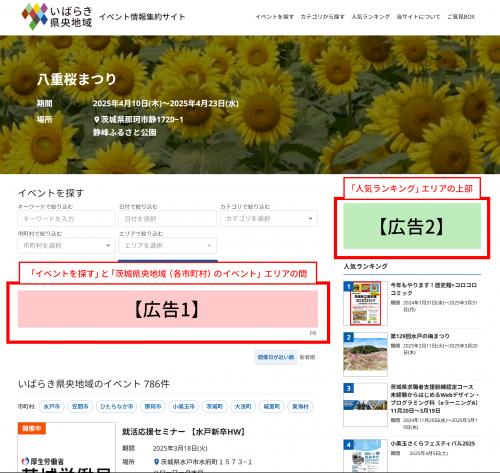Click the map pin beside 茨城県那珂市静1720-1

[97, 119]
